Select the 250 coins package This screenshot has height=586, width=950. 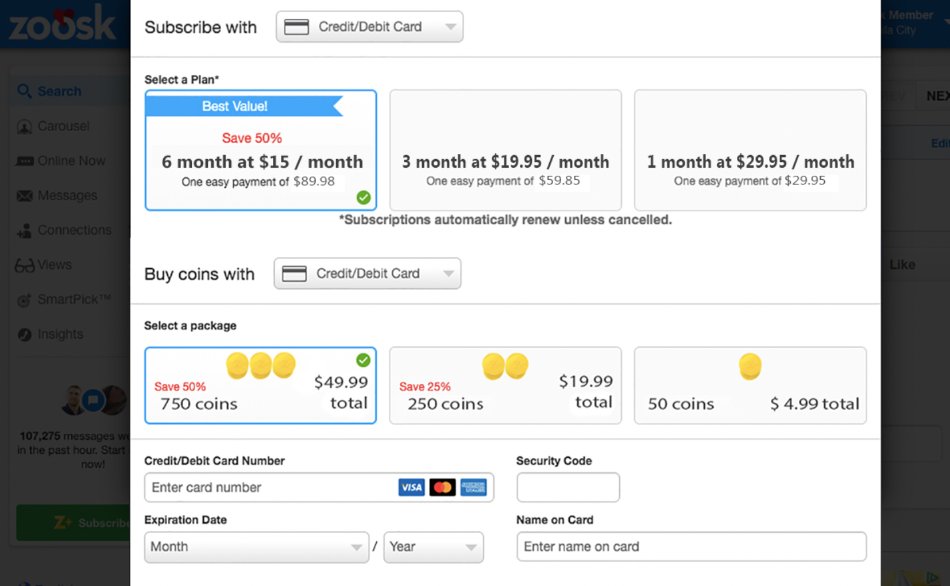pyautogui.click(x=505, y=385)
